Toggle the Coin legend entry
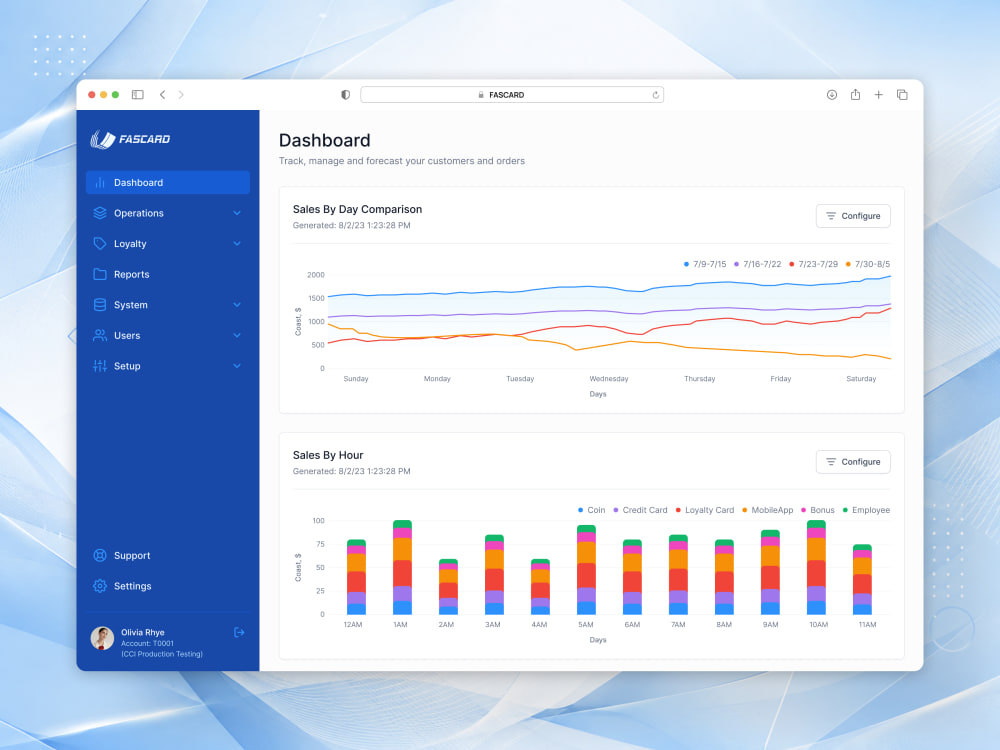Image resolution: width=1000 pixels, height=750 pixels. pyautogui.click(x=591, y=510)
